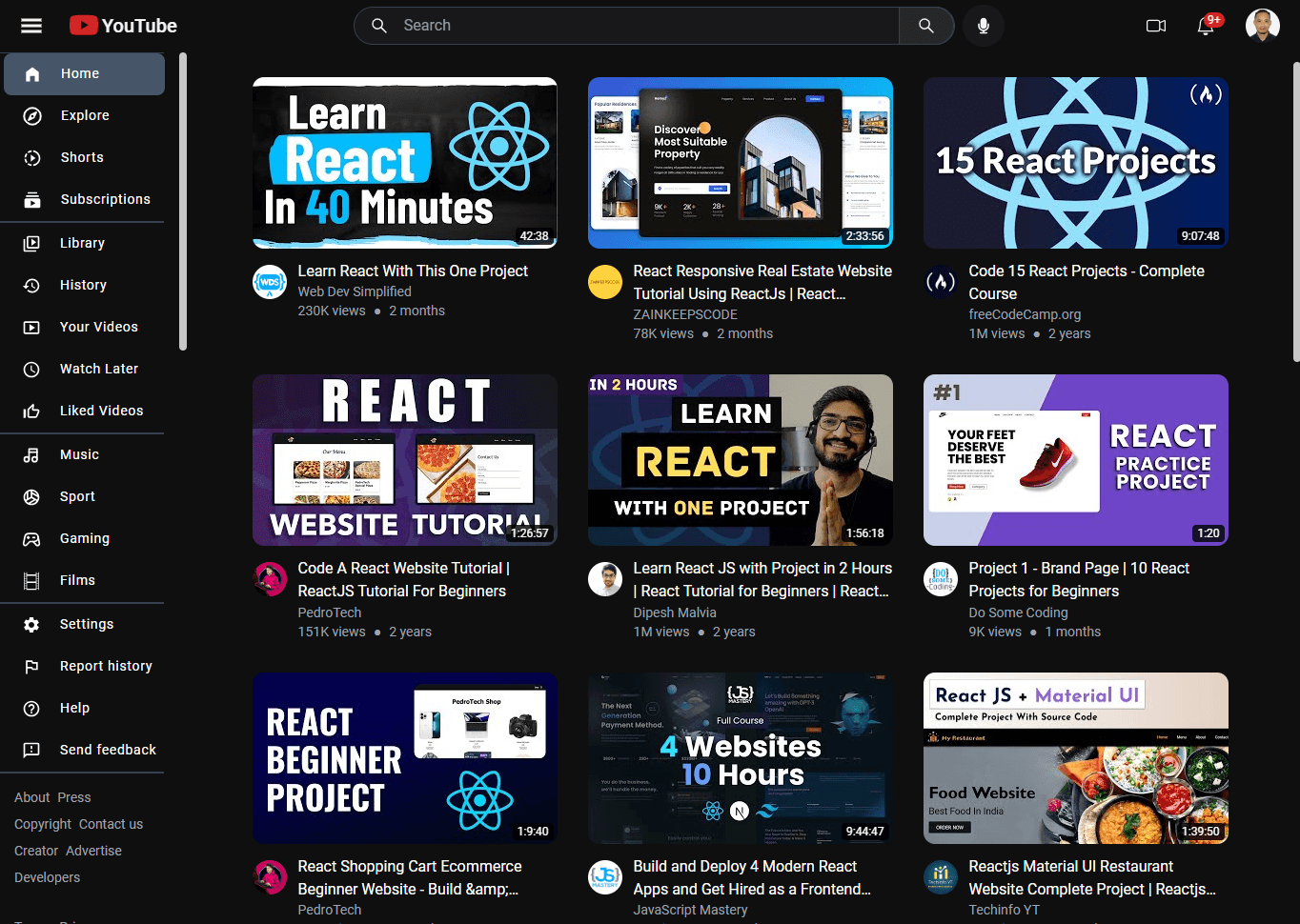Open the Real Estate Website video thumbnail
This screenshot has height=924, width=1300.
point(741,163)
